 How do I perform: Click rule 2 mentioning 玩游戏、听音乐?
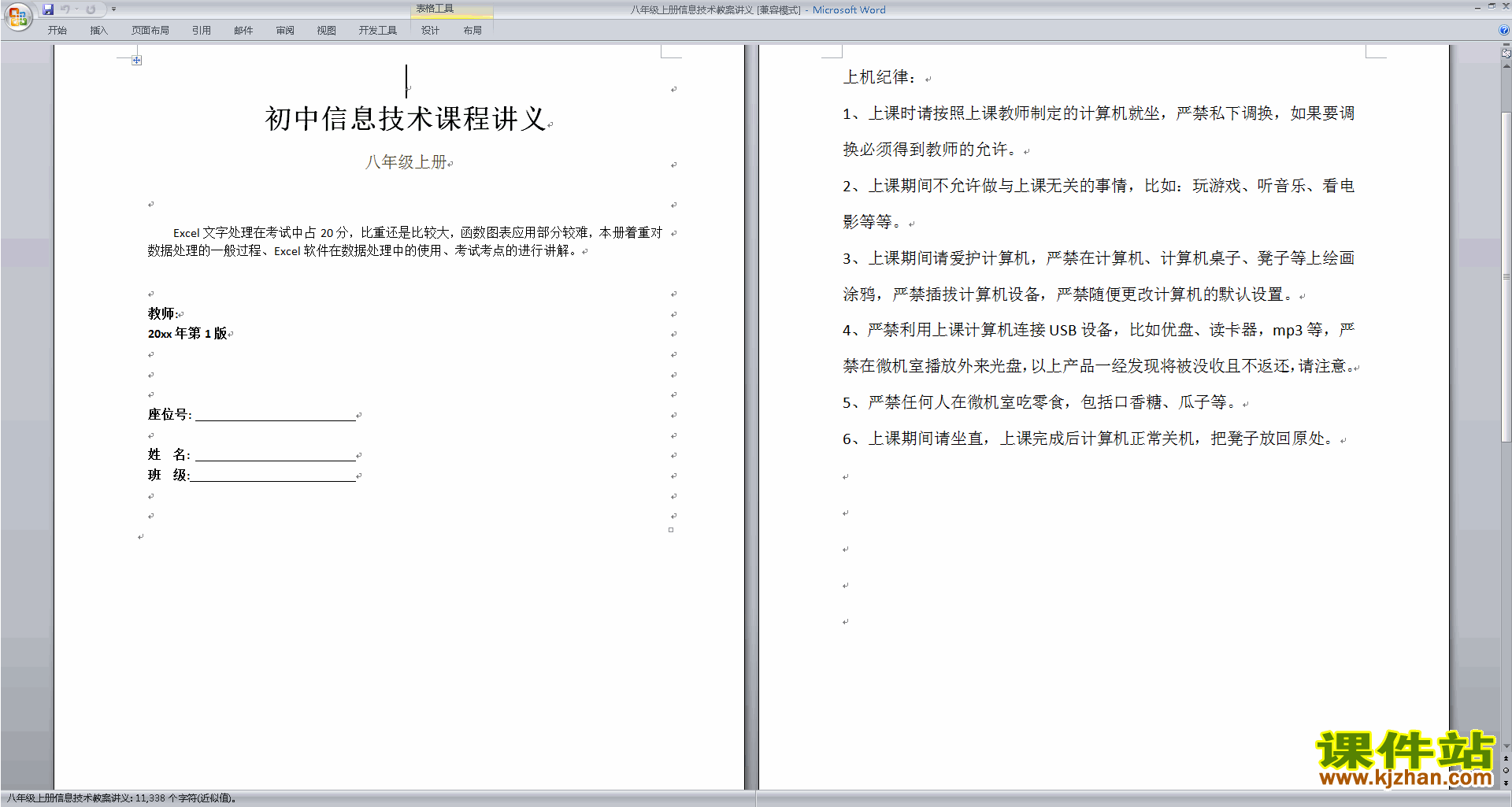[x=1099, y=203]
